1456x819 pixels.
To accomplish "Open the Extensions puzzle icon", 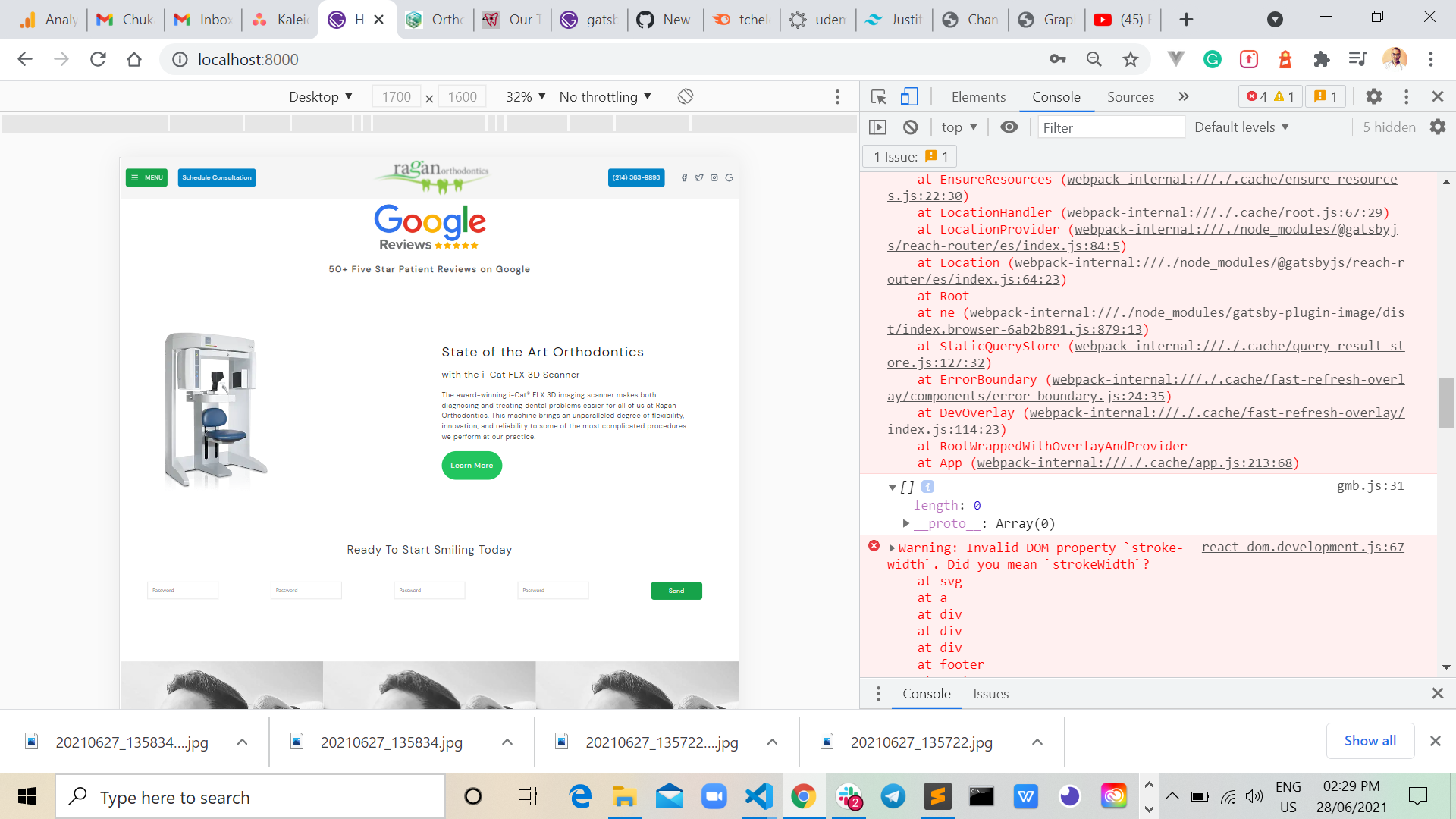I will (1322, 59).
